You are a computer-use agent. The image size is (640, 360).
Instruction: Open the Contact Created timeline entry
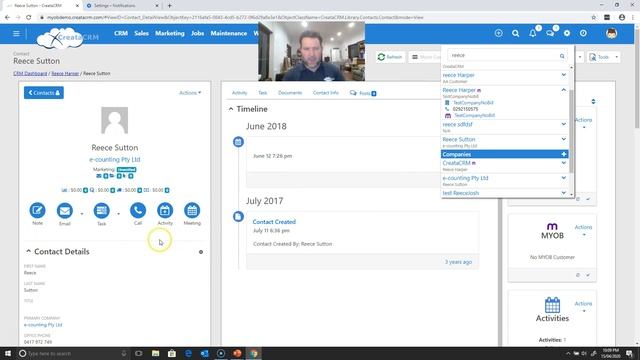click(x=274, y=222)
